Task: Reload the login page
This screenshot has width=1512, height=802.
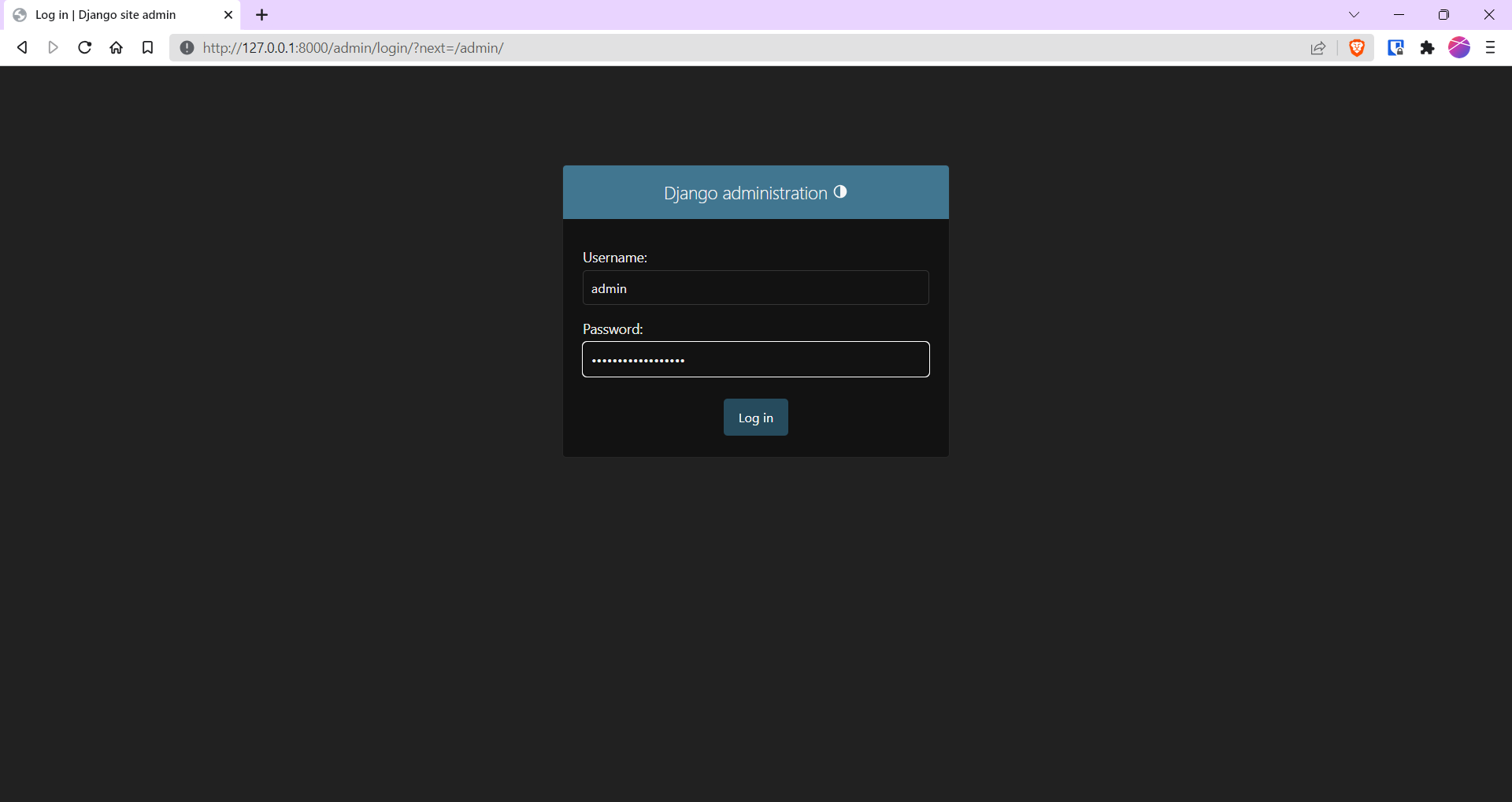Action: pos(85,48)
